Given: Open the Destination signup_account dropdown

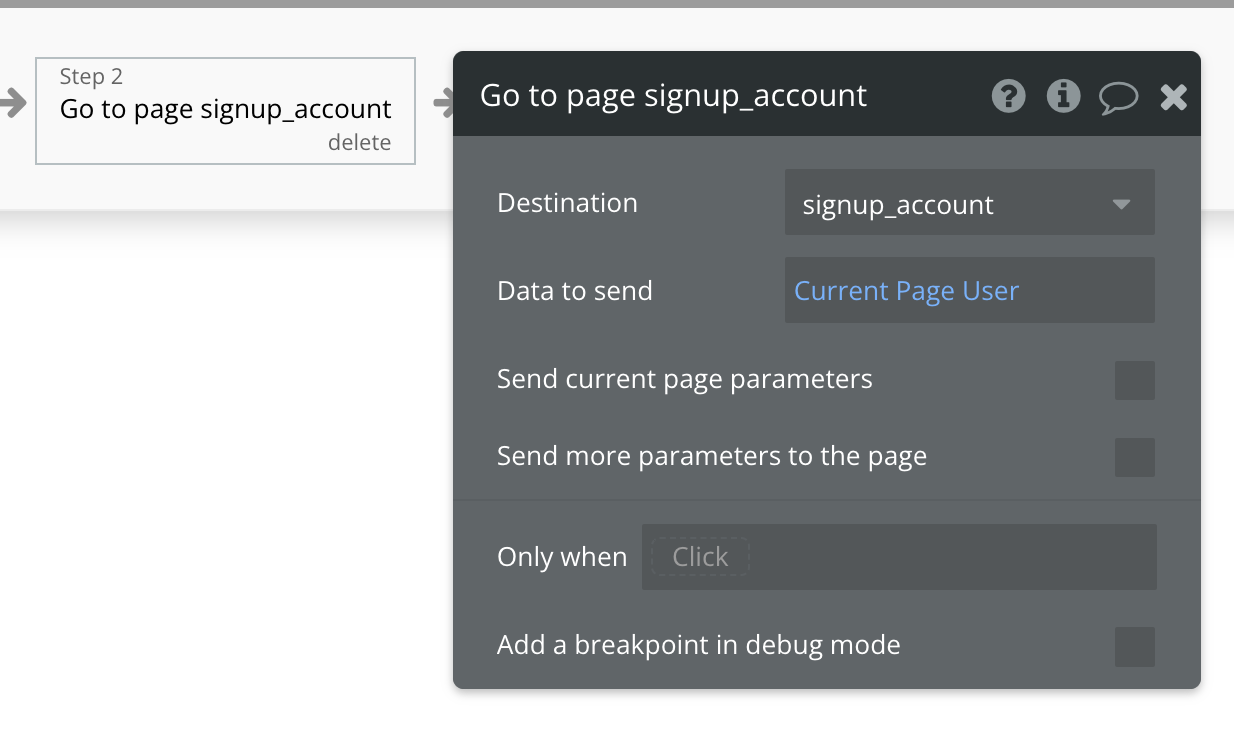Looking at the screenshot, I should click(x=950, y=204).
